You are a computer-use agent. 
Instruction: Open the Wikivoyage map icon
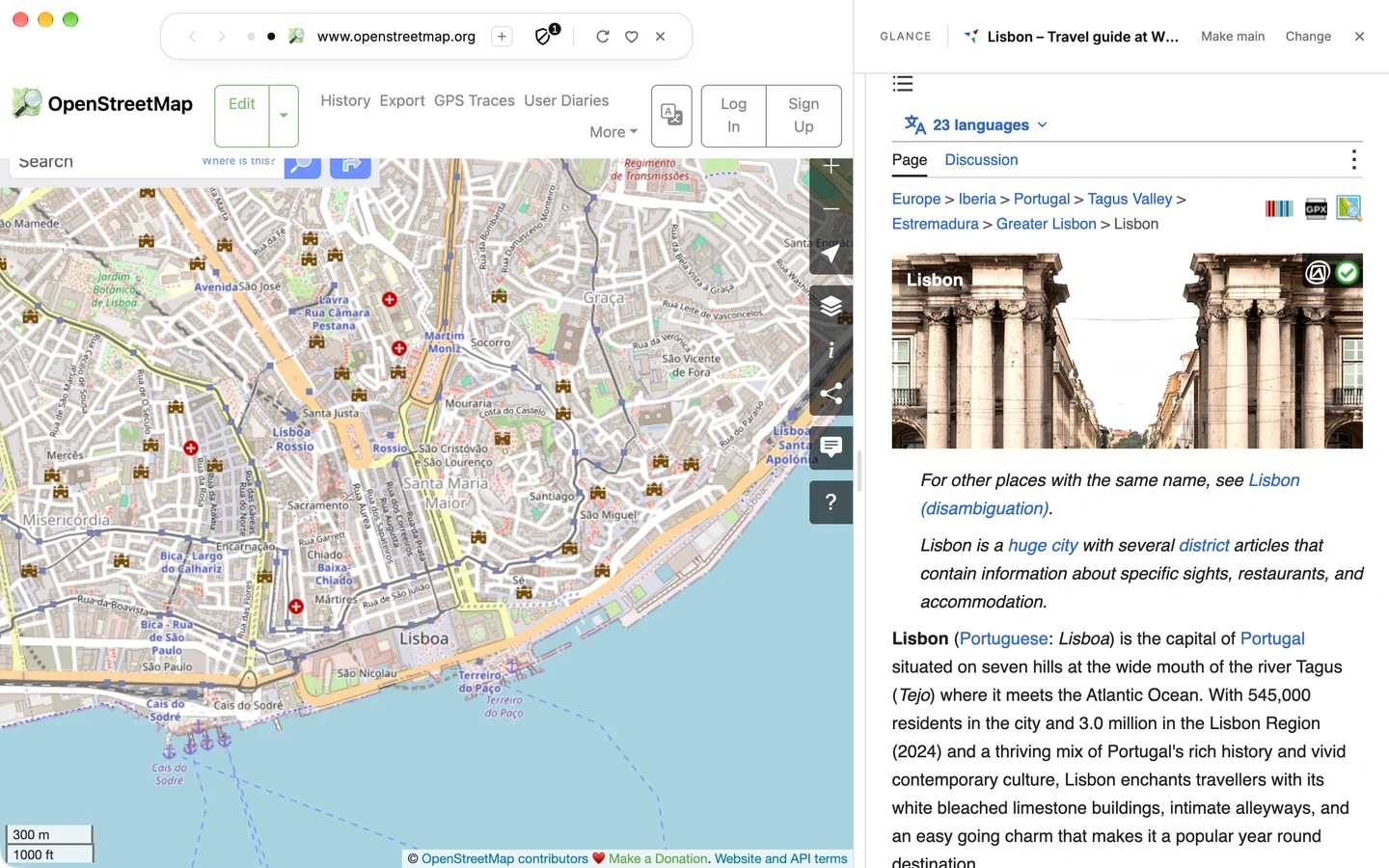point(1348,207)
